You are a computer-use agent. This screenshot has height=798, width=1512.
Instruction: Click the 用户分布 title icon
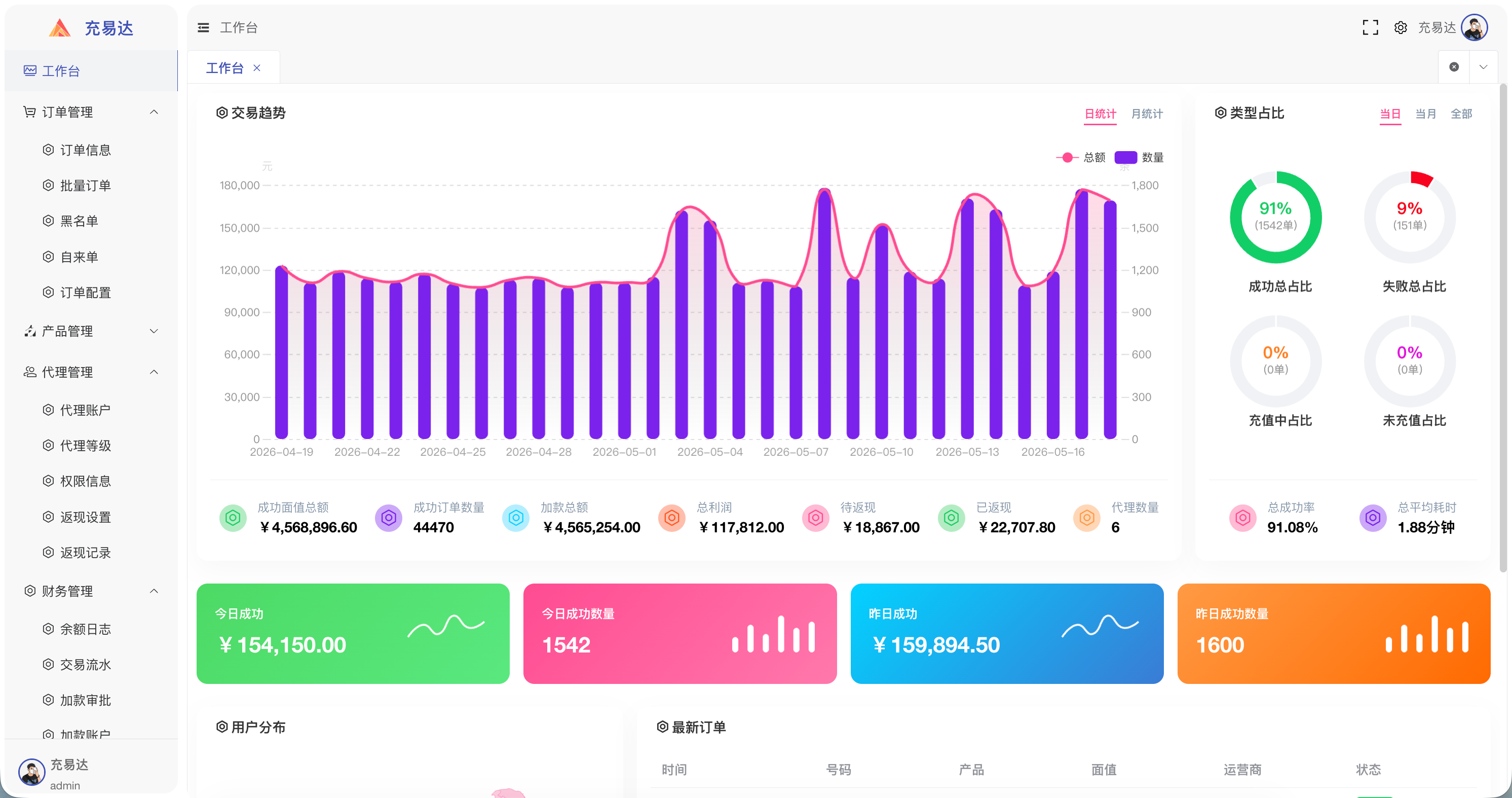click(x=222, y=727)
